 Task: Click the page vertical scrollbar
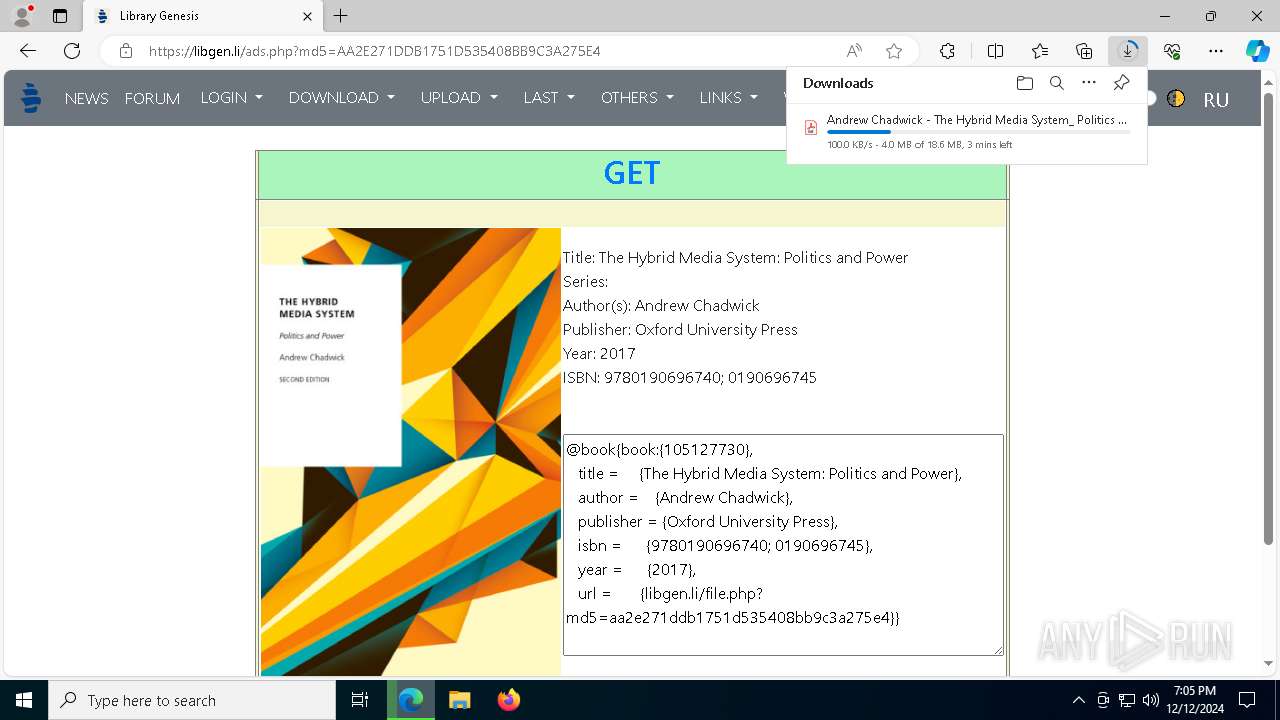[1268, 320]
